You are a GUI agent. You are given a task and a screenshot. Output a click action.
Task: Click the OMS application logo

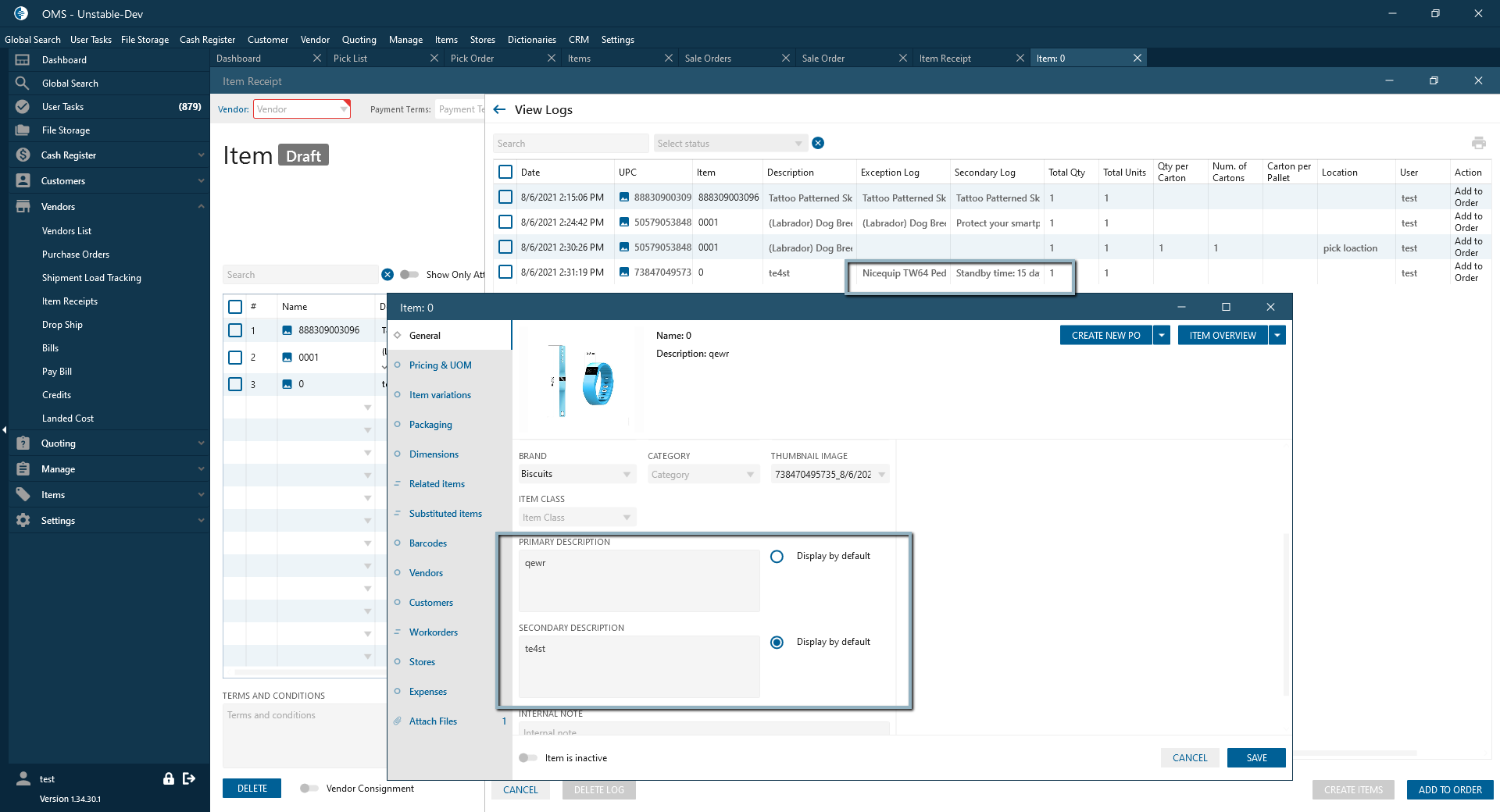(21, 13)
